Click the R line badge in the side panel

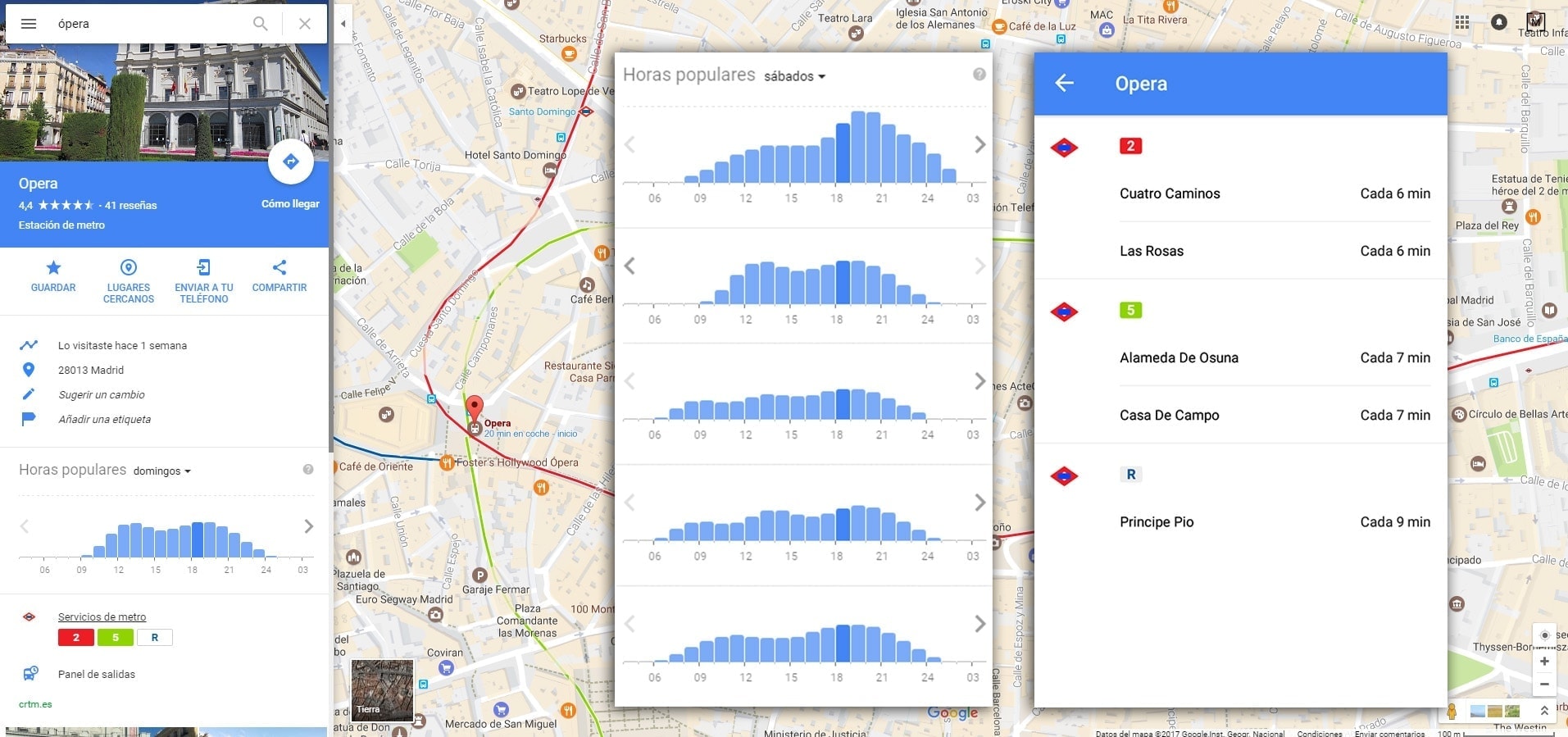155,637
